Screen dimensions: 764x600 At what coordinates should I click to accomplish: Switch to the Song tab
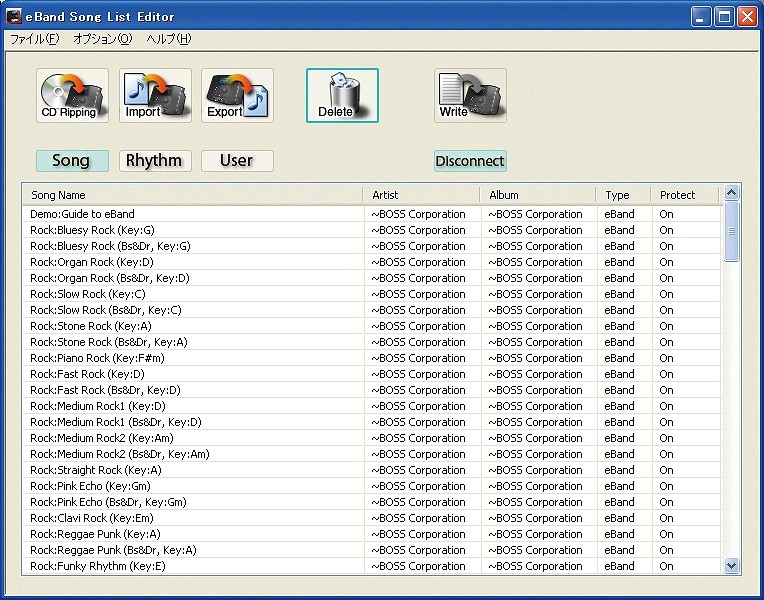coord(71,161)
